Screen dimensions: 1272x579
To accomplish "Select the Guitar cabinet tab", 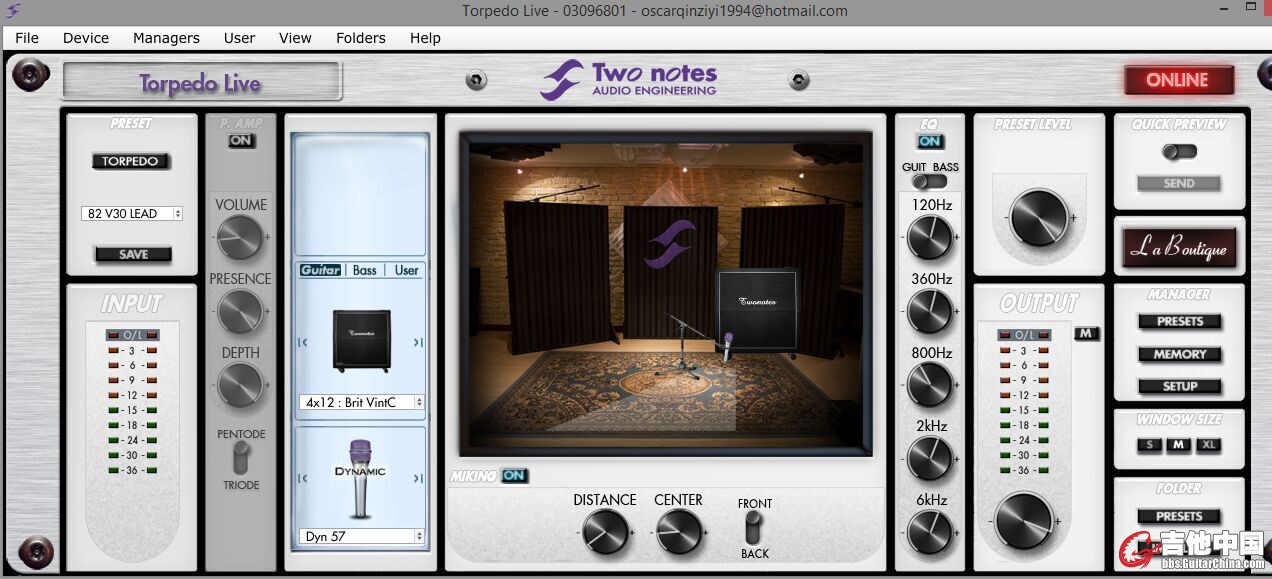I will [321, 270].
